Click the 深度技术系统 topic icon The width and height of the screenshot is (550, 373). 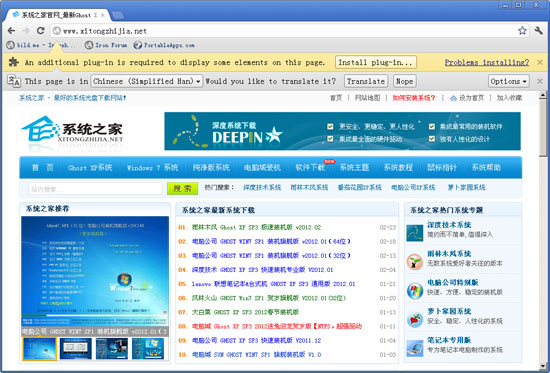(x=415, y=233)
